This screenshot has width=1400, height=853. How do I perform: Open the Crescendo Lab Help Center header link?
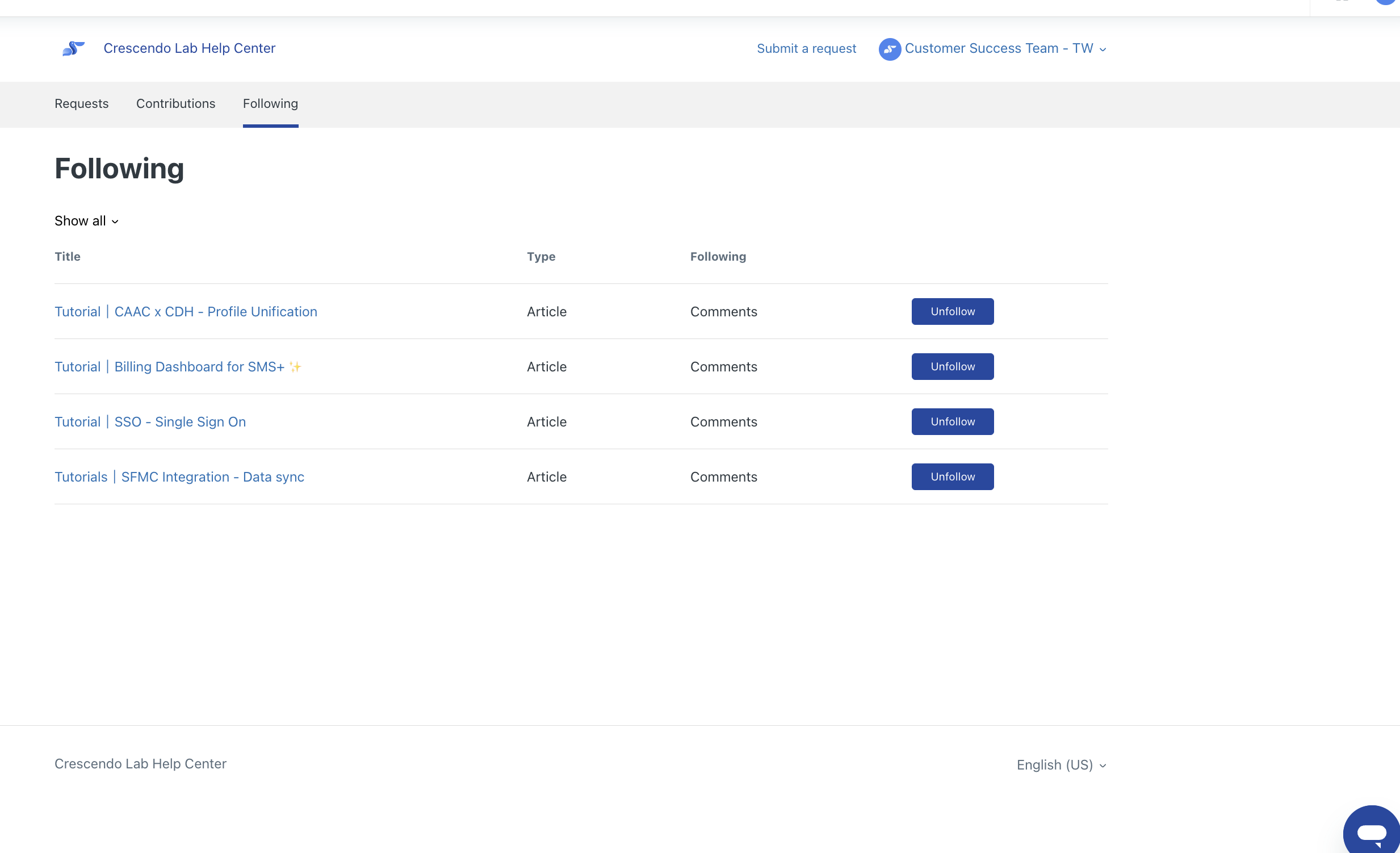[189, 48]
